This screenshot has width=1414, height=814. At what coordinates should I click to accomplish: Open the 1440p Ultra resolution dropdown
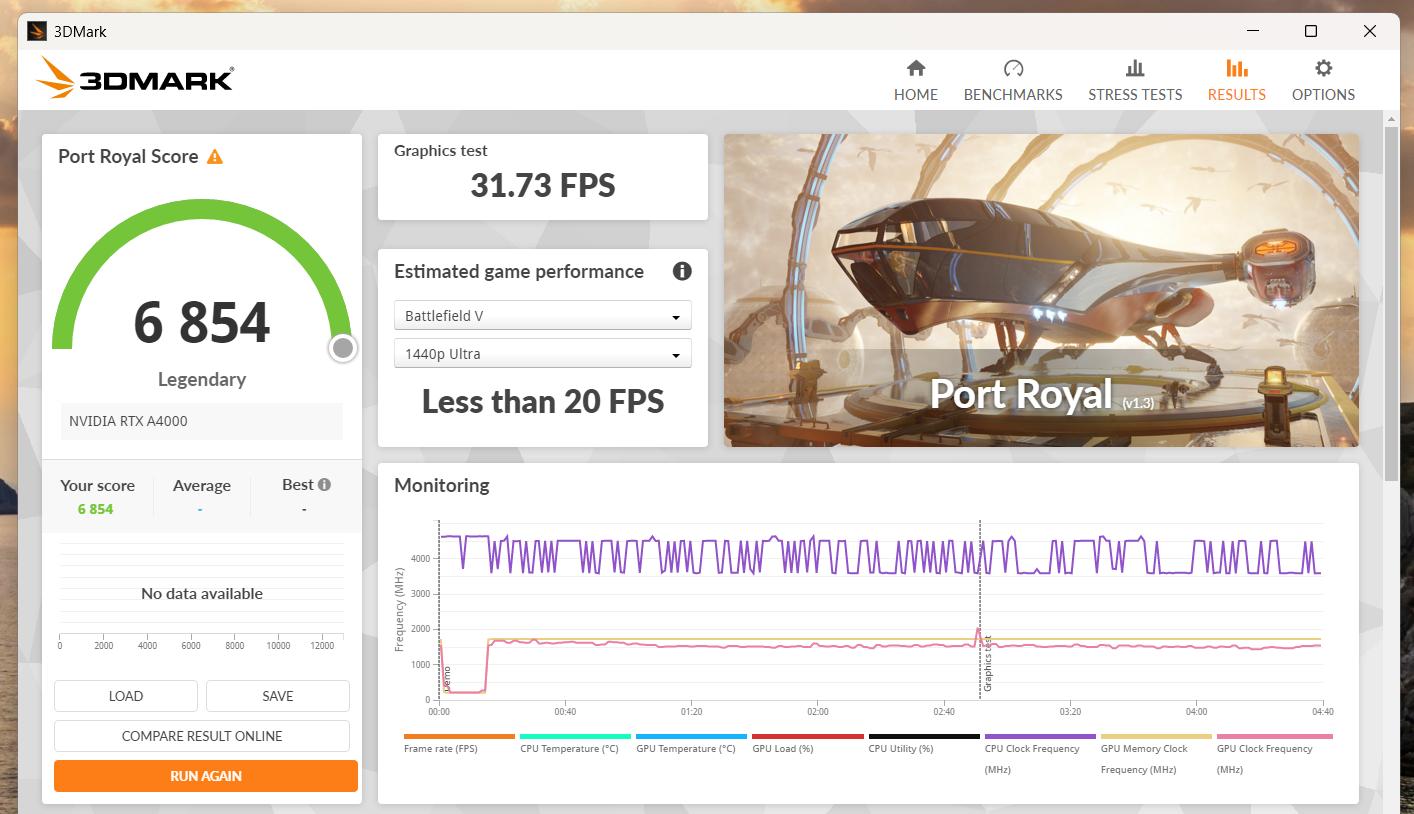(542, 354)
